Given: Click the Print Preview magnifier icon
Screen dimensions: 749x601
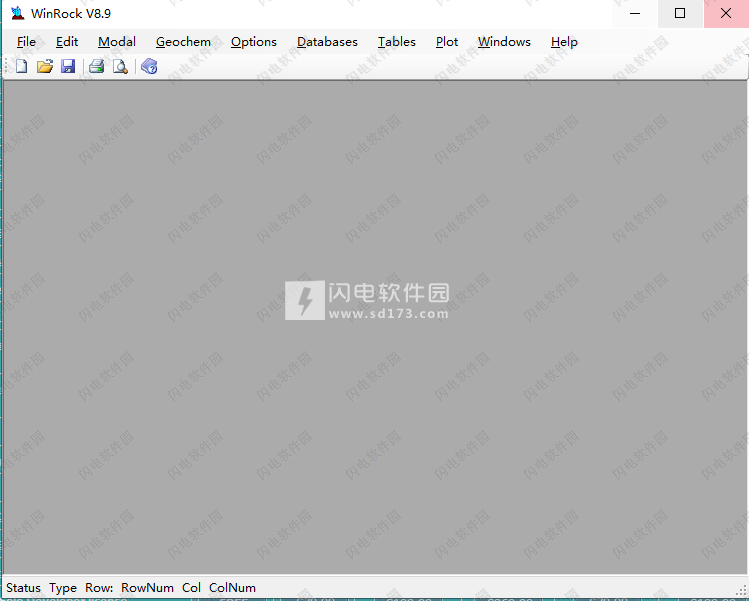Looking at the screenshot, I should pyautogui.click(x=120, y=66).
